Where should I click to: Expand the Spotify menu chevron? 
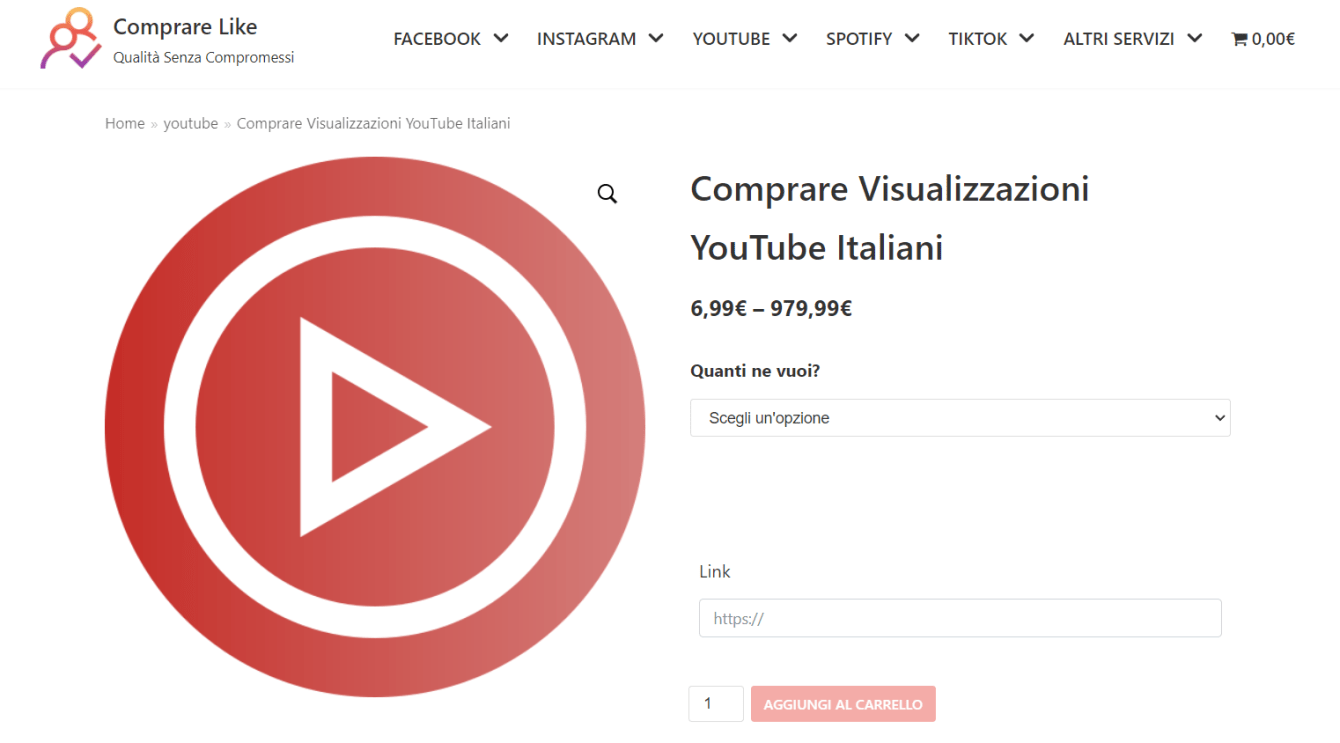tap(912, 38)
